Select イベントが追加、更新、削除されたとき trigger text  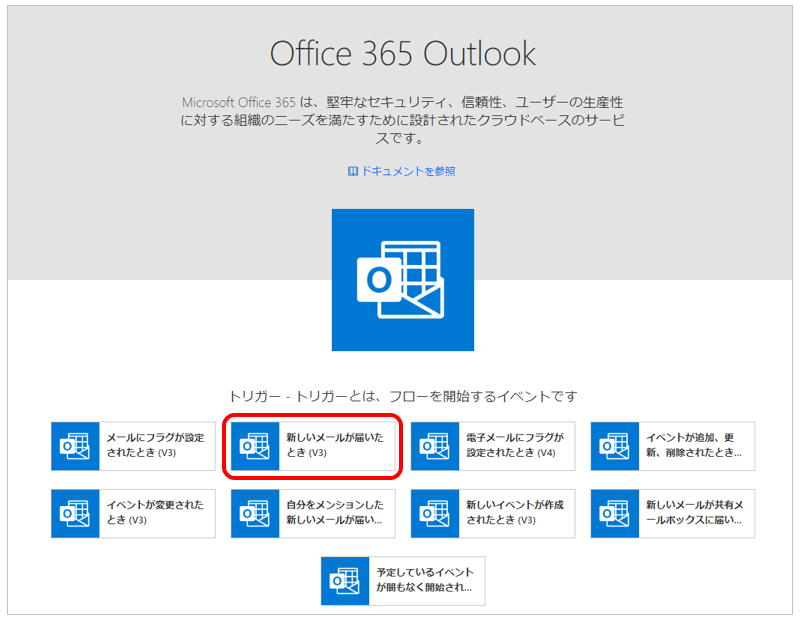[694, 445]
